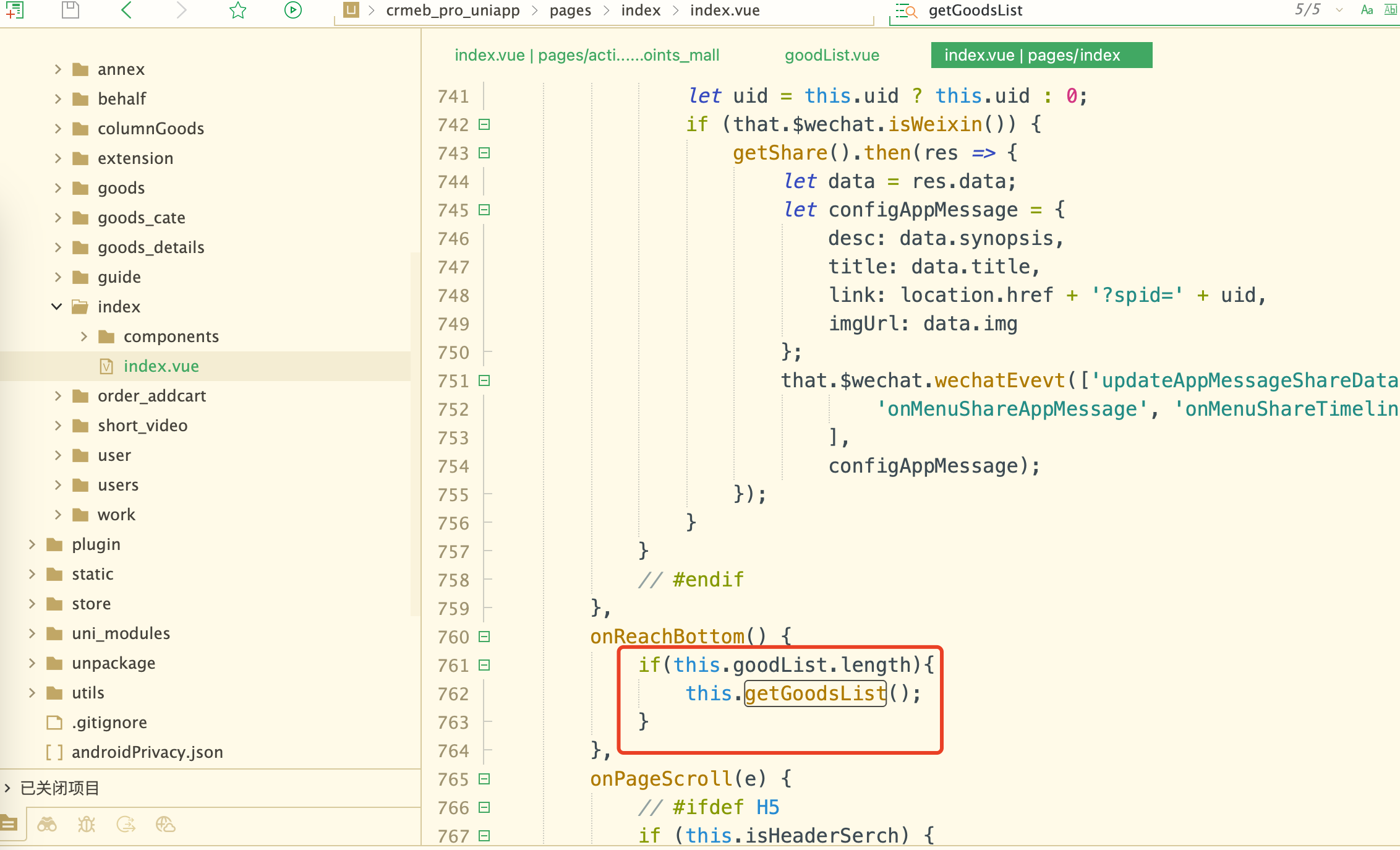Select uni_modules folder
This screenshot has height=850, width=1400.
121,633
